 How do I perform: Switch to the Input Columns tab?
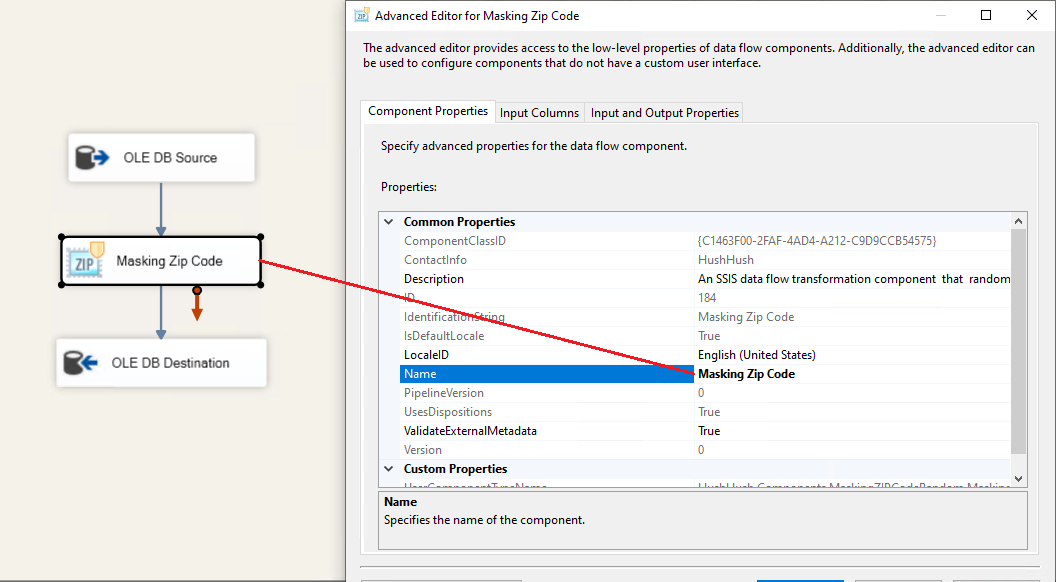click(539, 113)
